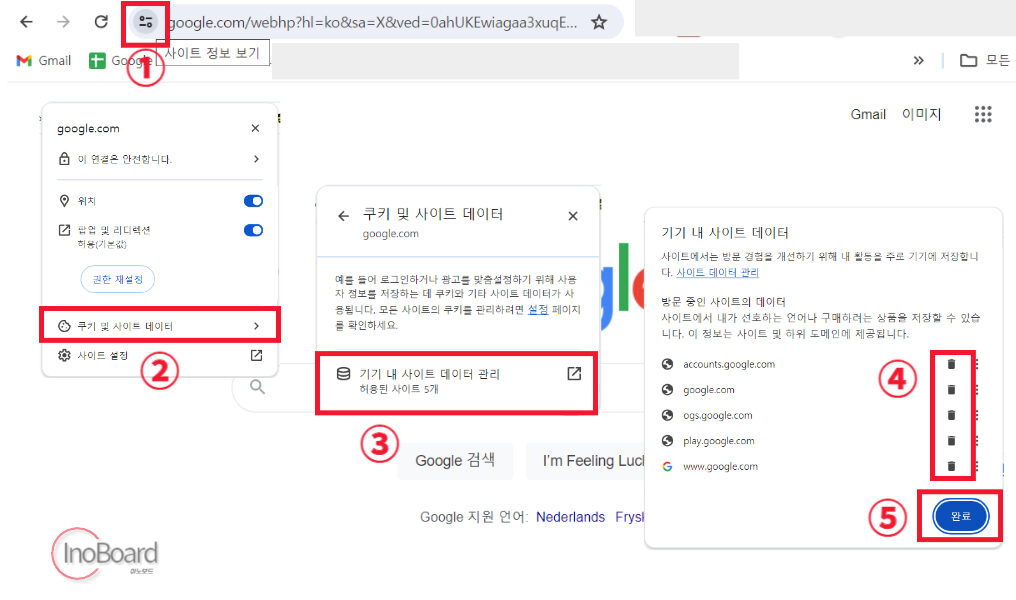Open the all bookmarks folder
This screenshot has width=1016, height=600.
pos(984,61)
